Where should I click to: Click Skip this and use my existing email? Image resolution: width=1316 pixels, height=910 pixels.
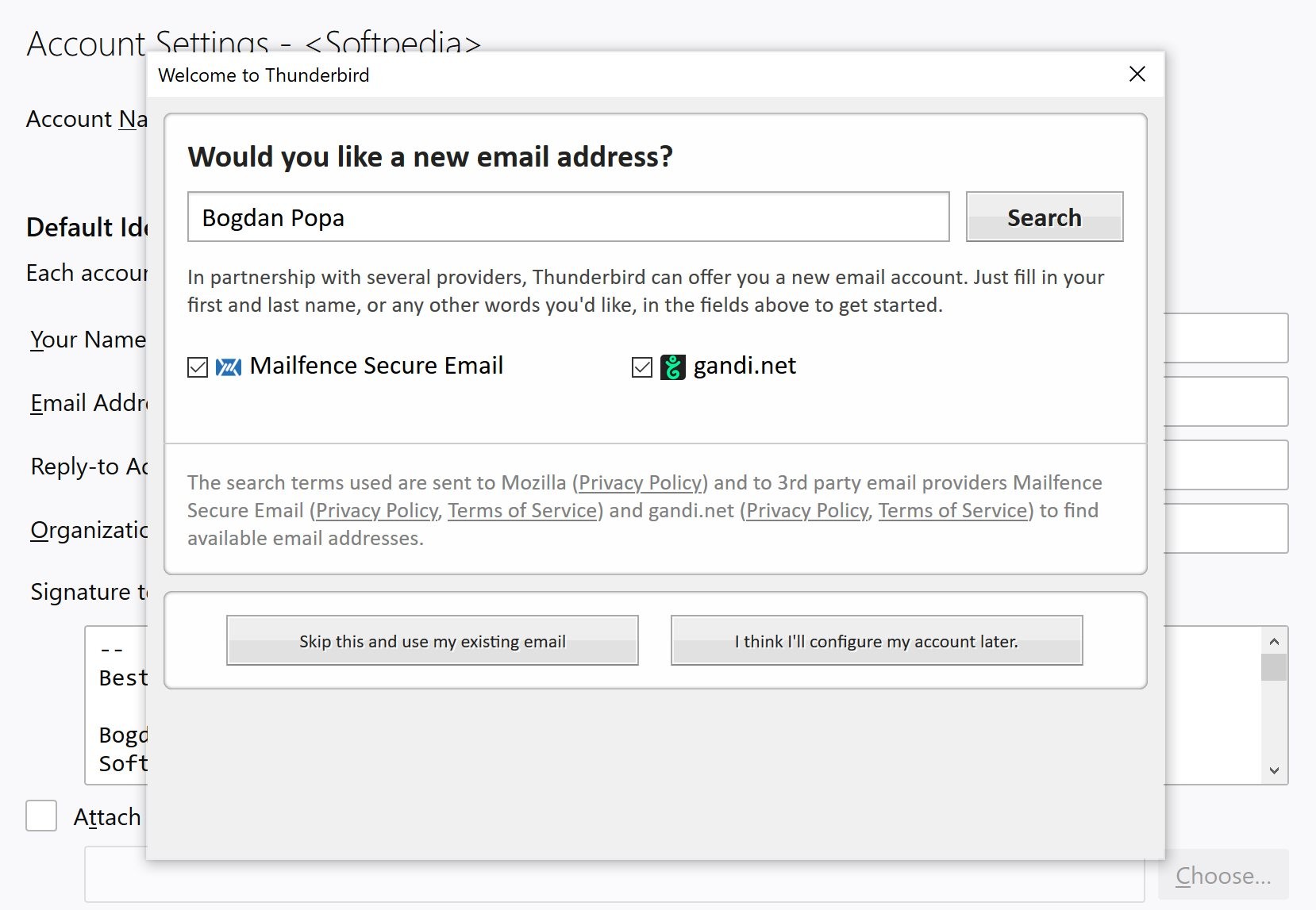point(432,641)
